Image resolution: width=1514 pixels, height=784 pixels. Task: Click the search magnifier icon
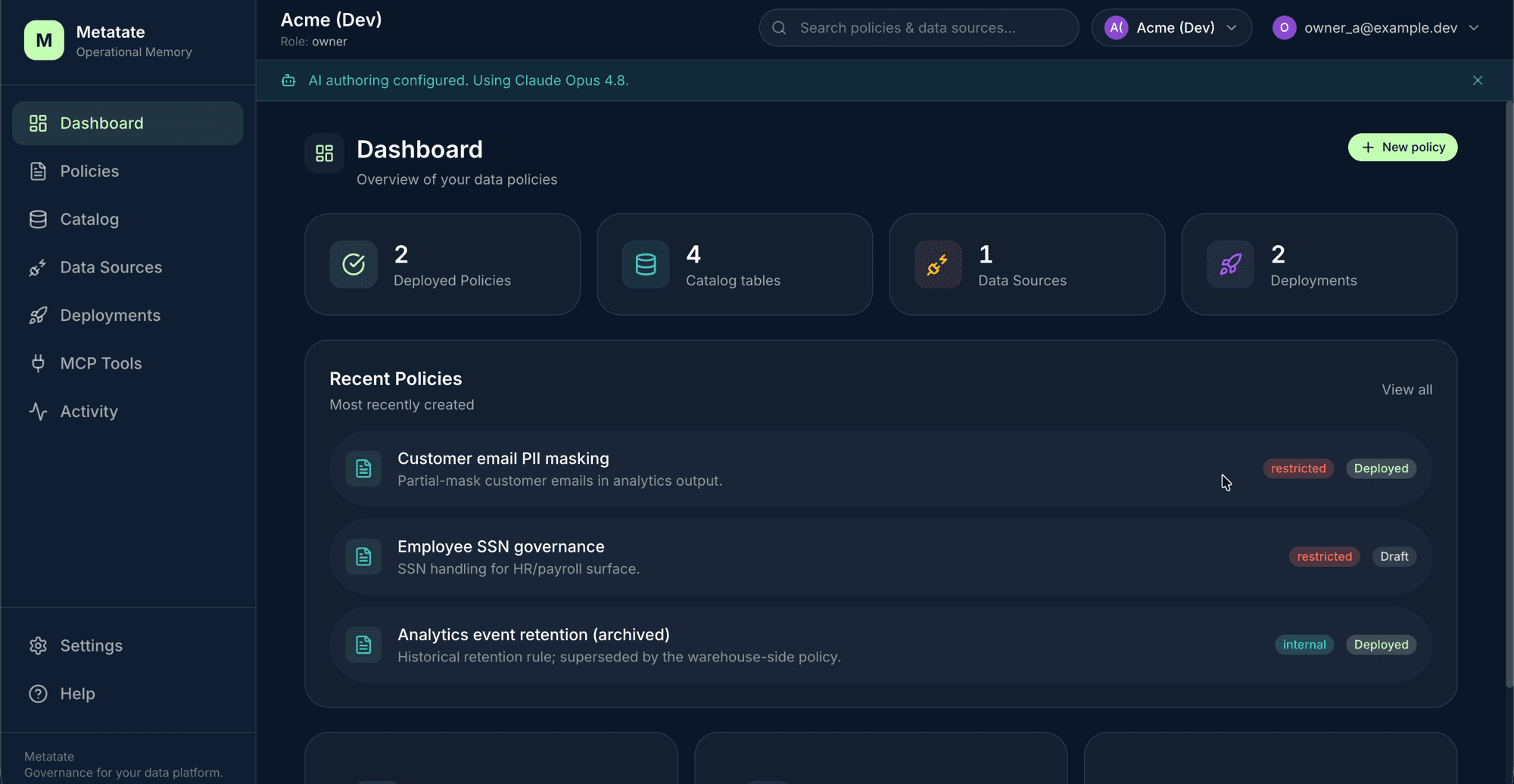(779, 28)
